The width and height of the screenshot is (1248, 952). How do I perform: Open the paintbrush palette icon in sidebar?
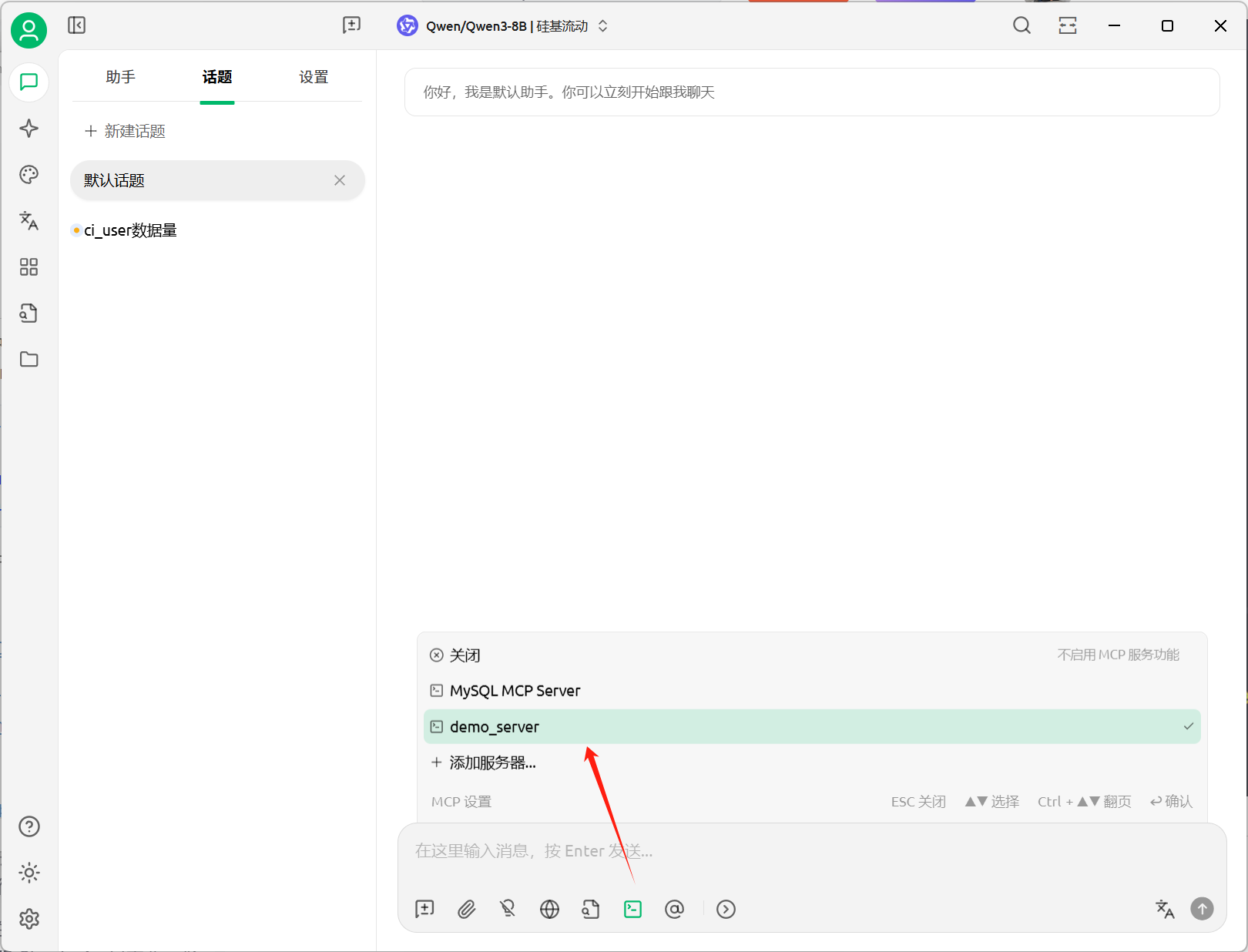[x=29, y=175]
